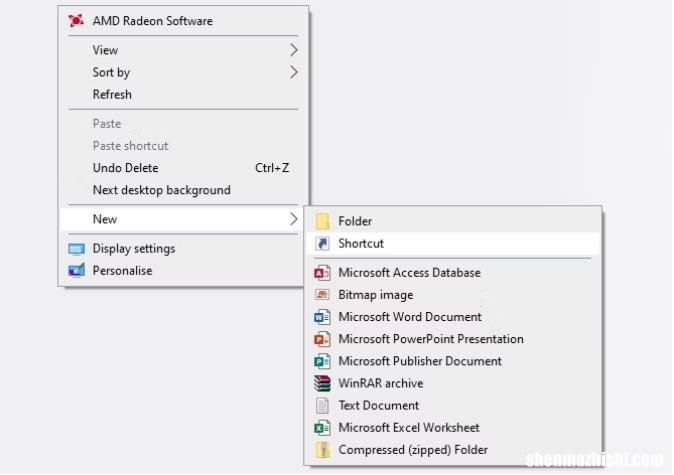Open Display settings

point(183,249)
